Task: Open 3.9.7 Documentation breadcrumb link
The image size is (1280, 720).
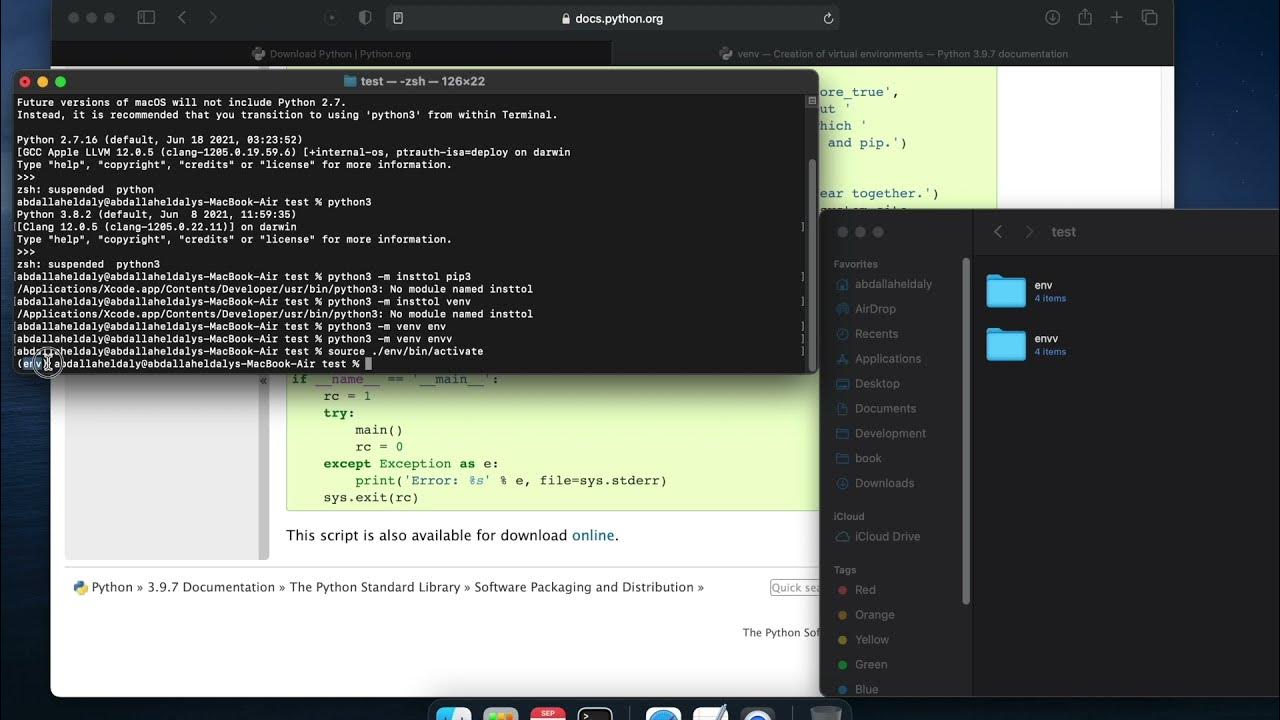Action: 211,587
